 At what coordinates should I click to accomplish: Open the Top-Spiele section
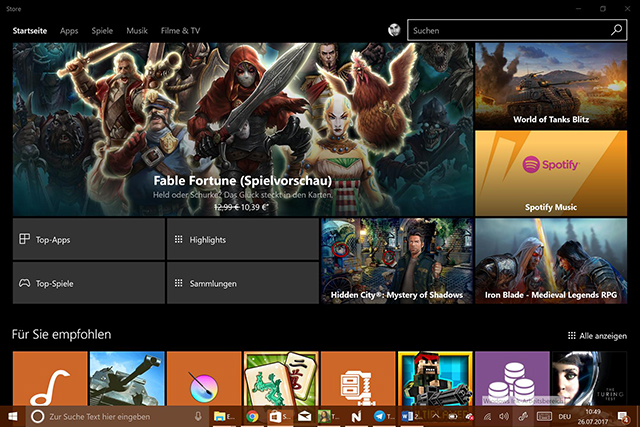[x=88, y=284]
